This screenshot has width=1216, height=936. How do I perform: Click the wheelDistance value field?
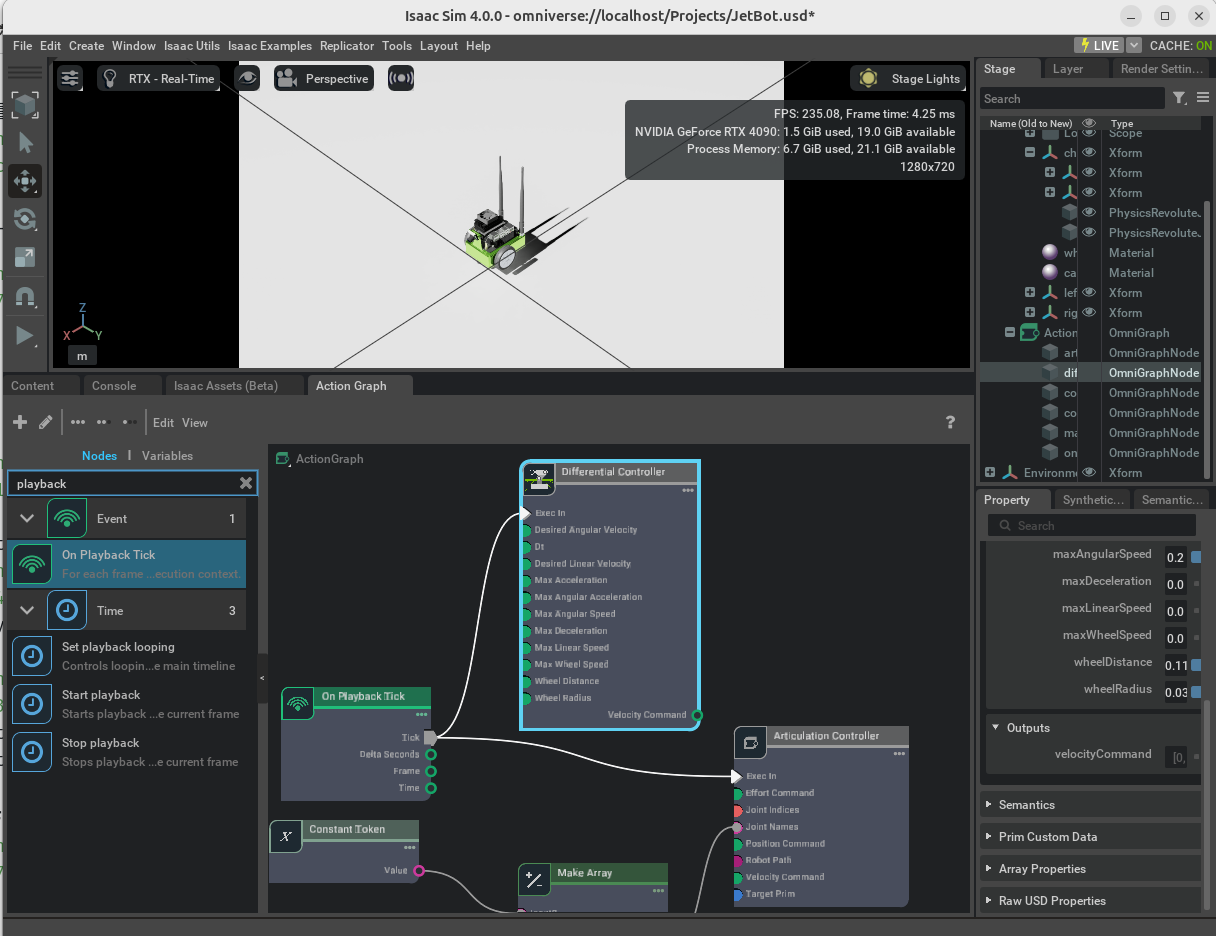coord(1176,665)
